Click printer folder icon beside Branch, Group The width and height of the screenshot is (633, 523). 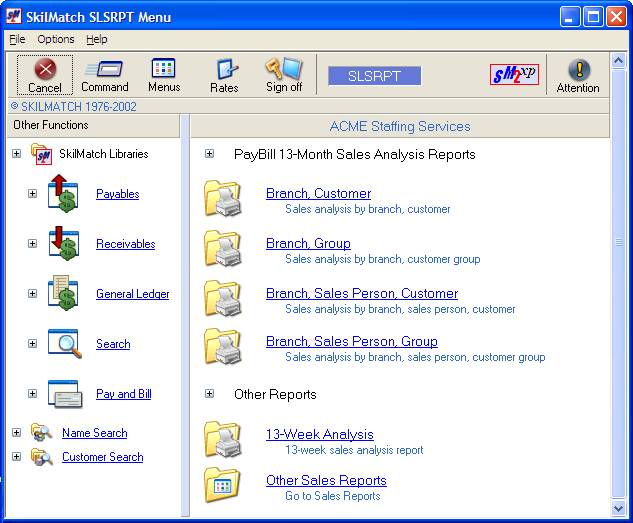click(223, 248)
